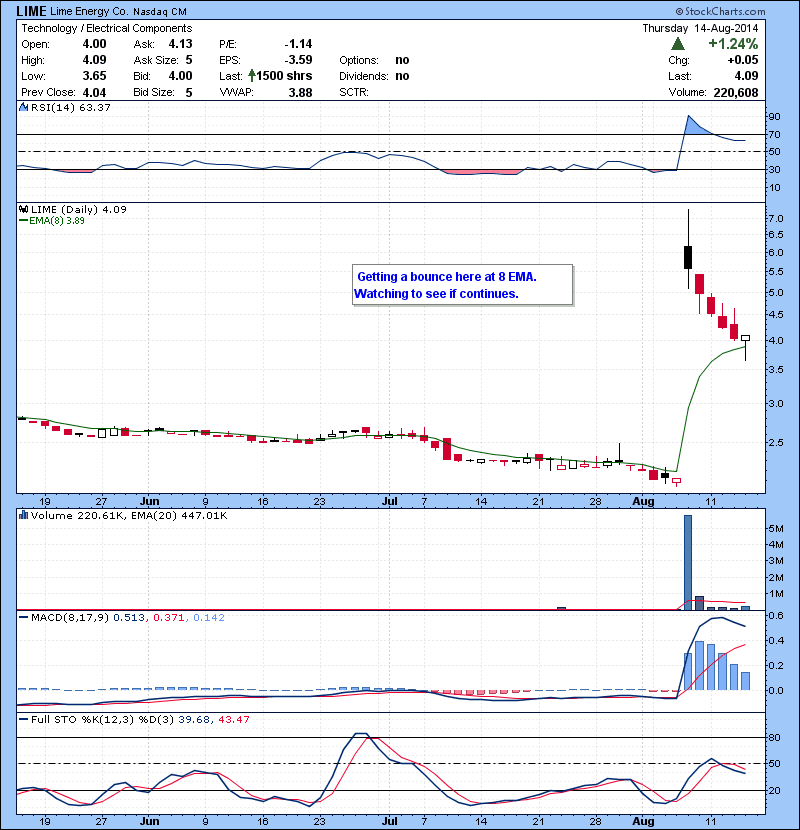The image size is (800, 830).
Task: Click the 'Jun' label on price chart axis
Action: point(149,501)
